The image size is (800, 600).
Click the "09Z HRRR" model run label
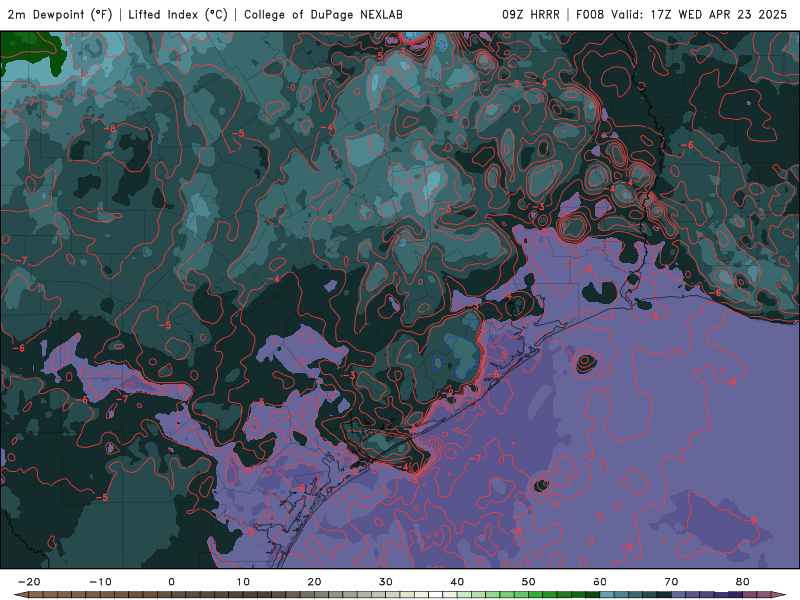coord(531,14)
